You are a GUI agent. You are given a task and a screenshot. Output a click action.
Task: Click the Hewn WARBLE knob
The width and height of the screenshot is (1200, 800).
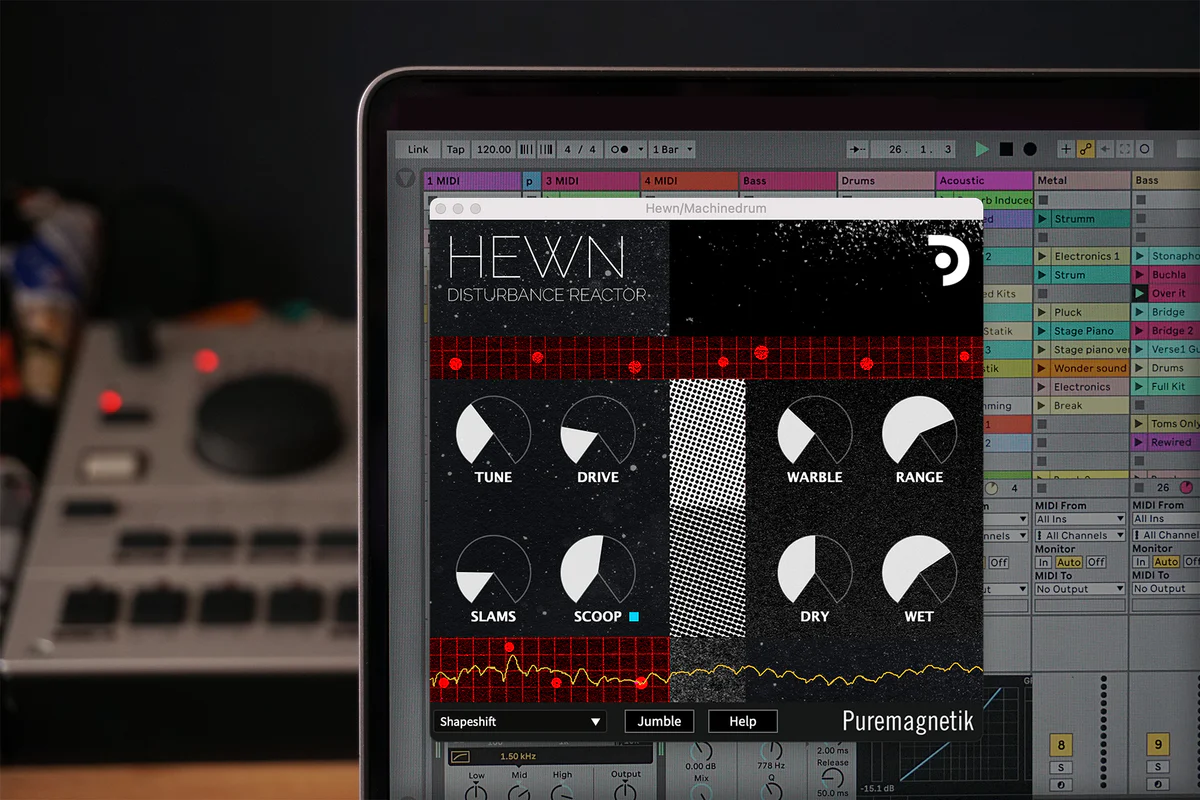point(815,433)
